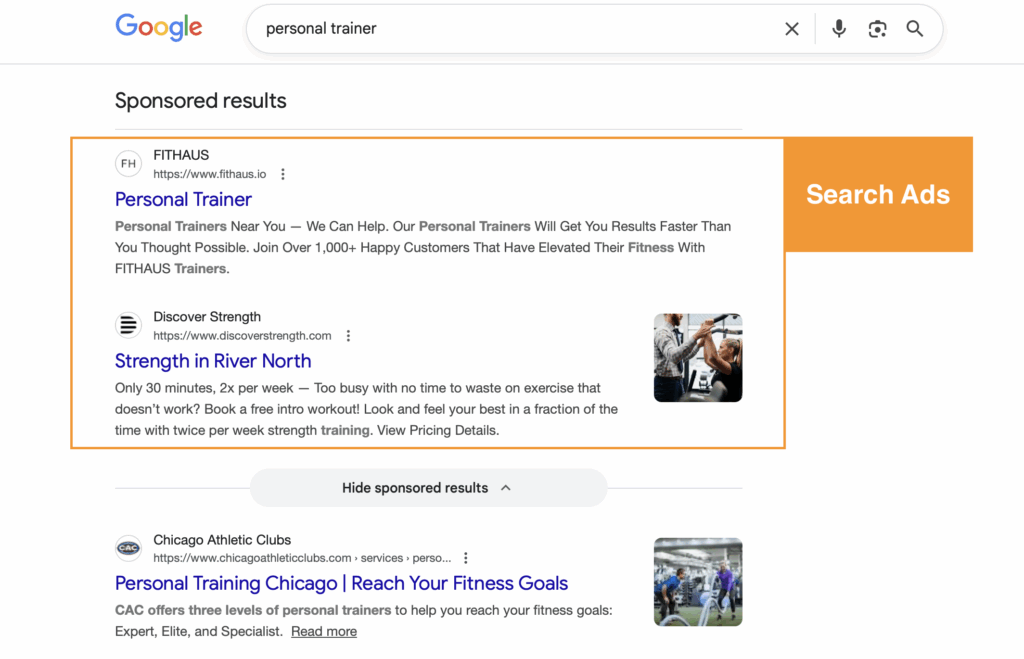Click inside the search input field
The image size is (1024, 659).
[x=450, y=28]
